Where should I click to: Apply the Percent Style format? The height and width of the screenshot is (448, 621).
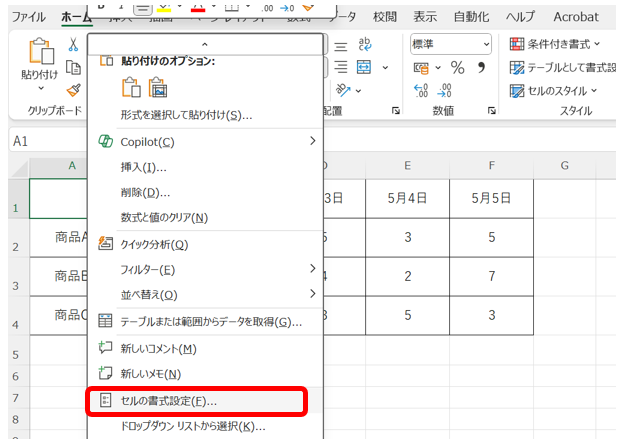coord(457,67)
